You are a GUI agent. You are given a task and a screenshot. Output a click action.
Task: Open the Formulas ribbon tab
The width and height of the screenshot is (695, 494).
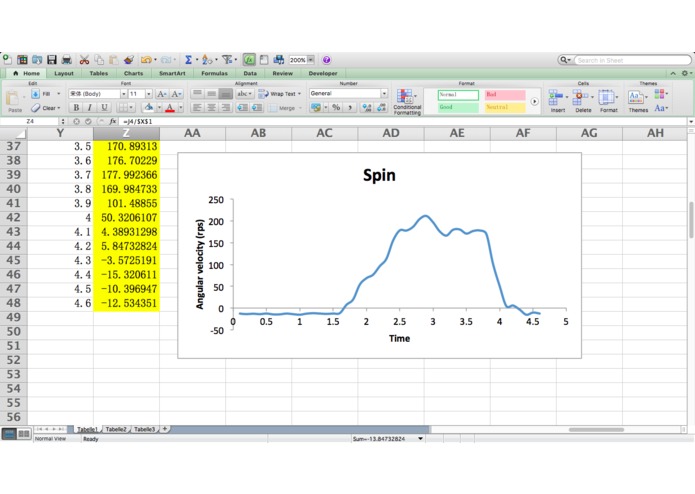coord(215,73)
